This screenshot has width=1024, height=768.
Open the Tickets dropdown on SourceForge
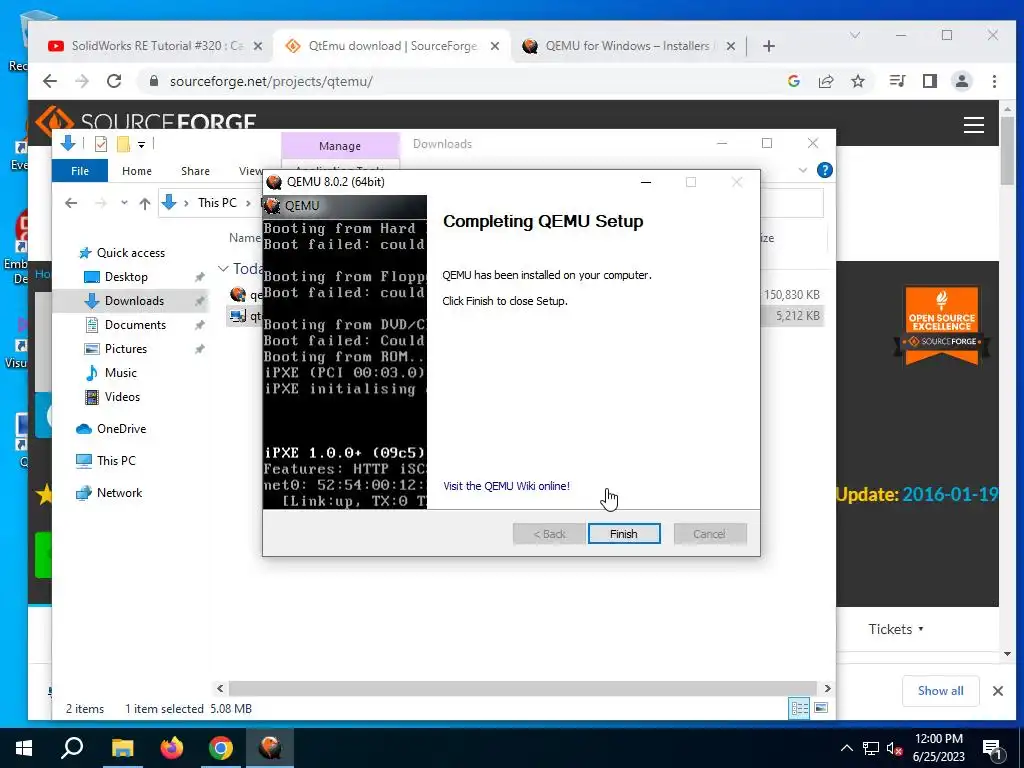click(x=895, y=629)
